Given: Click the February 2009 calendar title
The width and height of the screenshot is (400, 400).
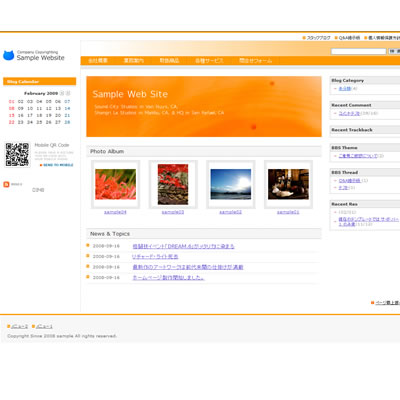Looking at the screenshot, I should (x=41, y=93).
